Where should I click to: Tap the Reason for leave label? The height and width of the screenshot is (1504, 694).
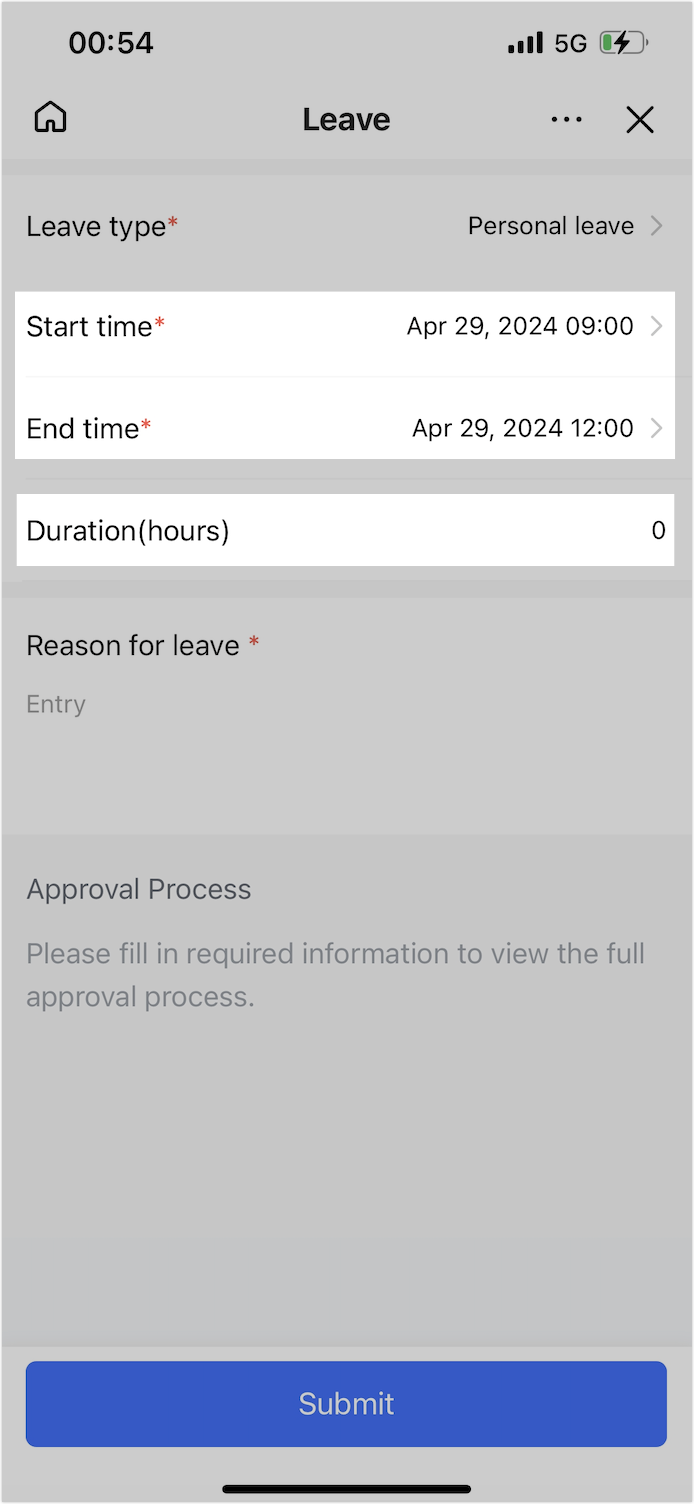[131, 645]
